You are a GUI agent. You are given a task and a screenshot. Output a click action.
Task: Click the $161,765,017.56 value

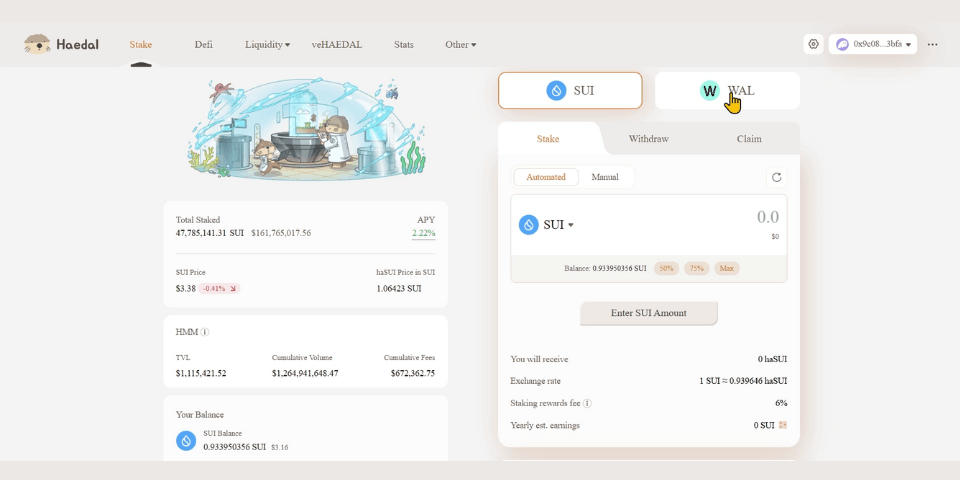(x=281, y=233)
